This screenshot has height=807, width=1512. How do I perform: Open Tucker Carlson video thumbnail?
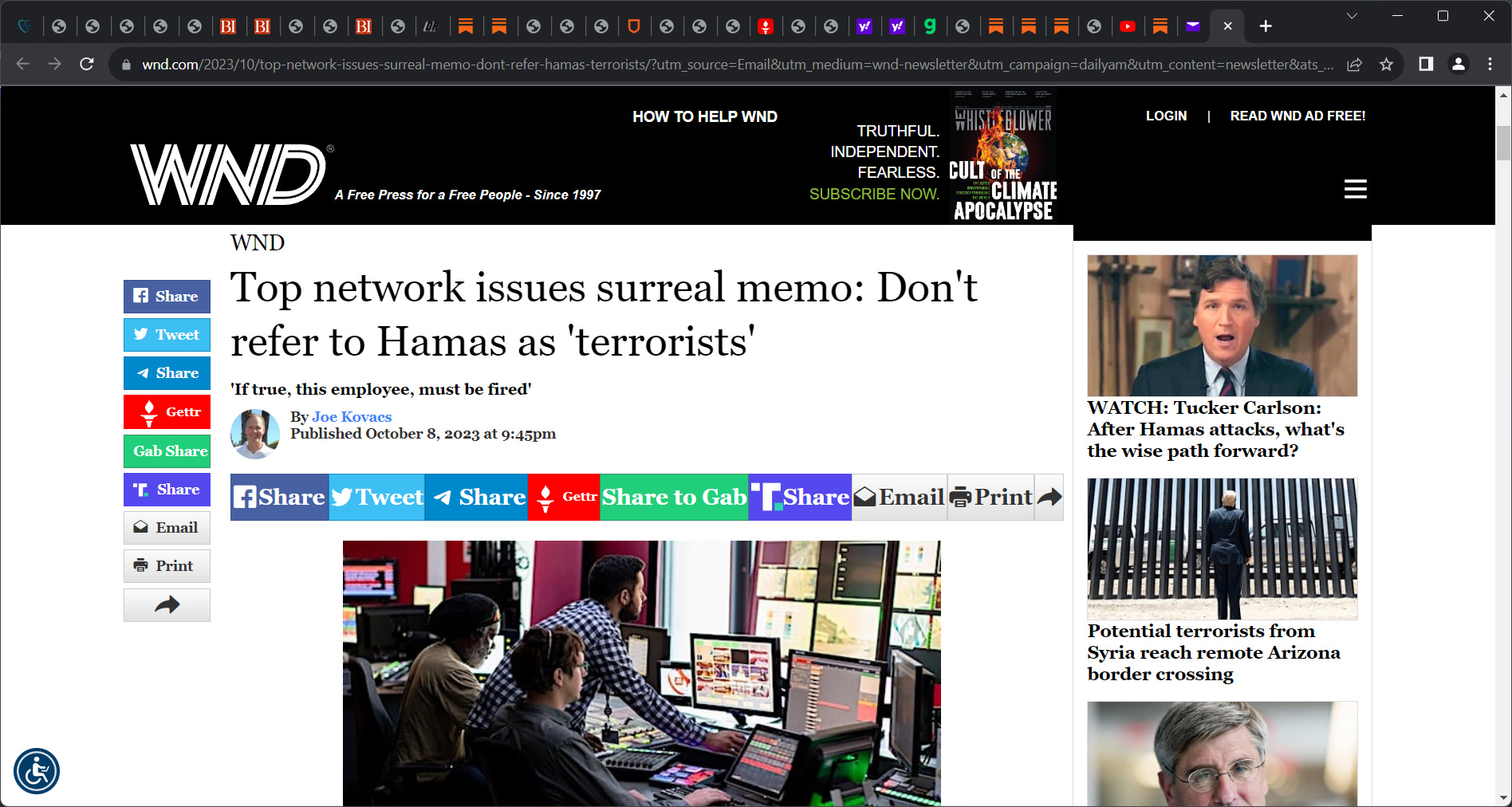1222,325
